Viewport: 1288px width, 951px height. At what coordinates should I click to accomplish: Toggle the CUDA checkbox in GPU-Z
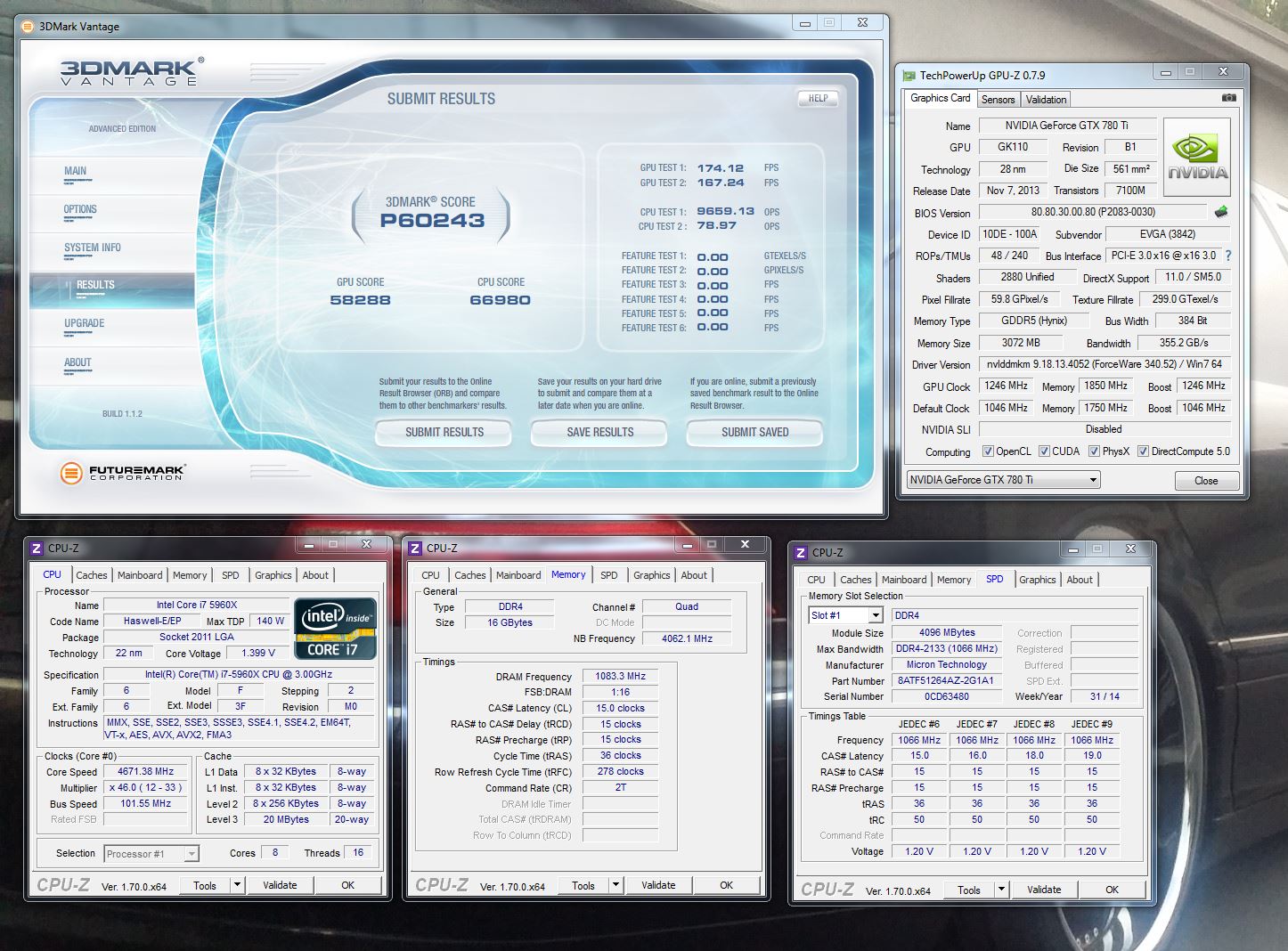tap(1044, 451)
